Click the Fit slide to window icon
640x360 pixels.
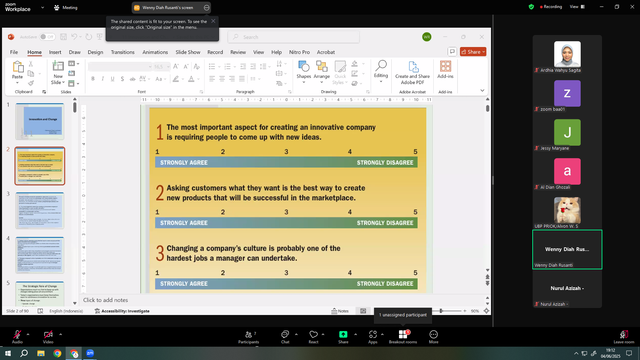point(486,311)
